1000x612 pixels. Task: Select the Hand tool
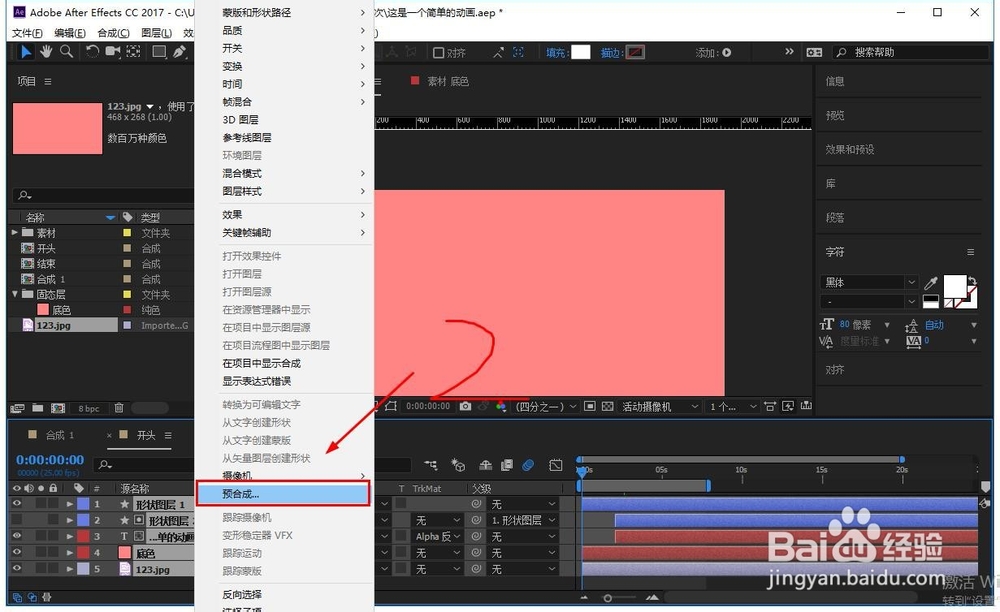[46, 52]
